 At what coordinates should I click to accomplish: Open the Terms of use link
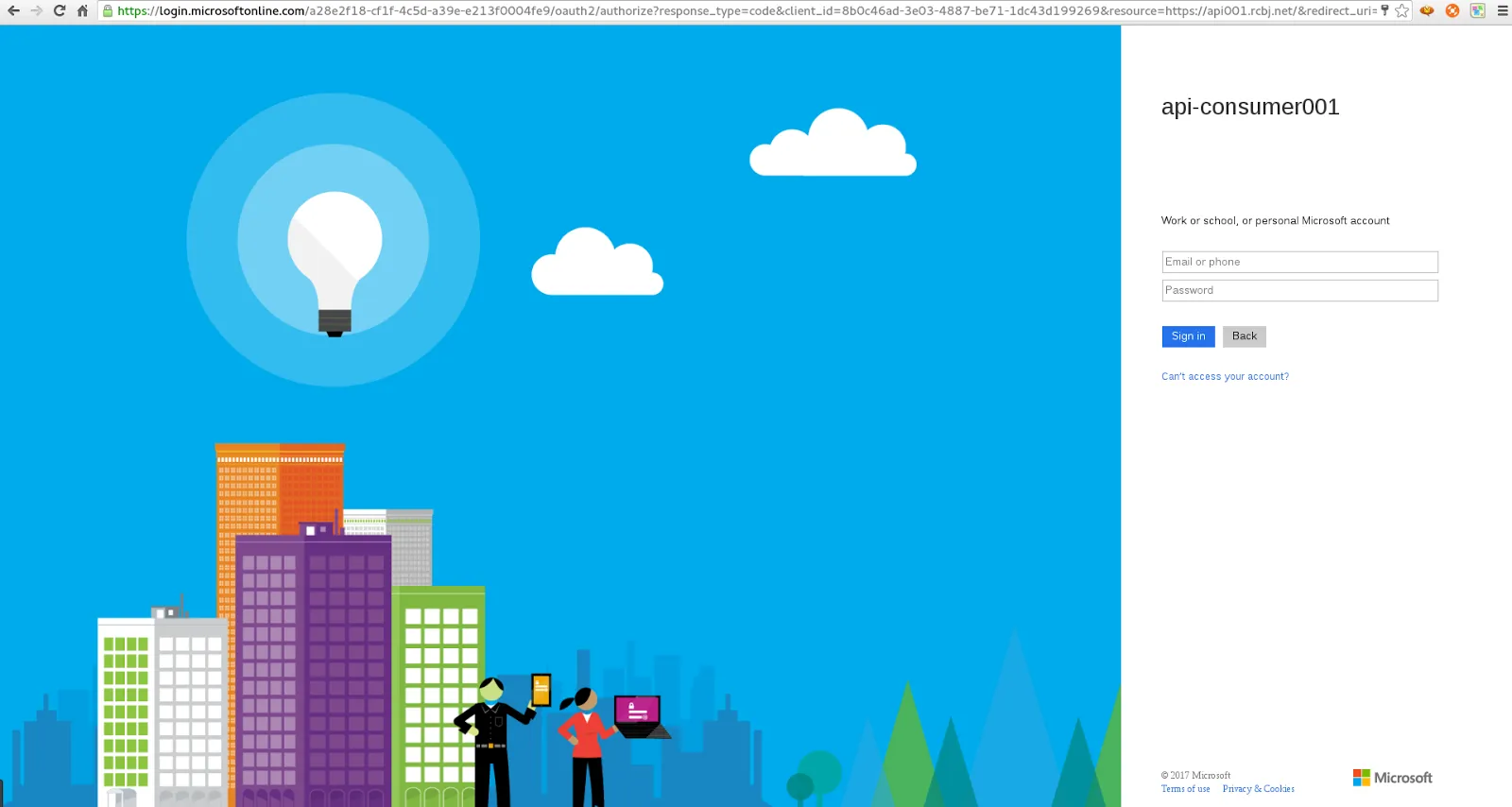click(1185, 789)
